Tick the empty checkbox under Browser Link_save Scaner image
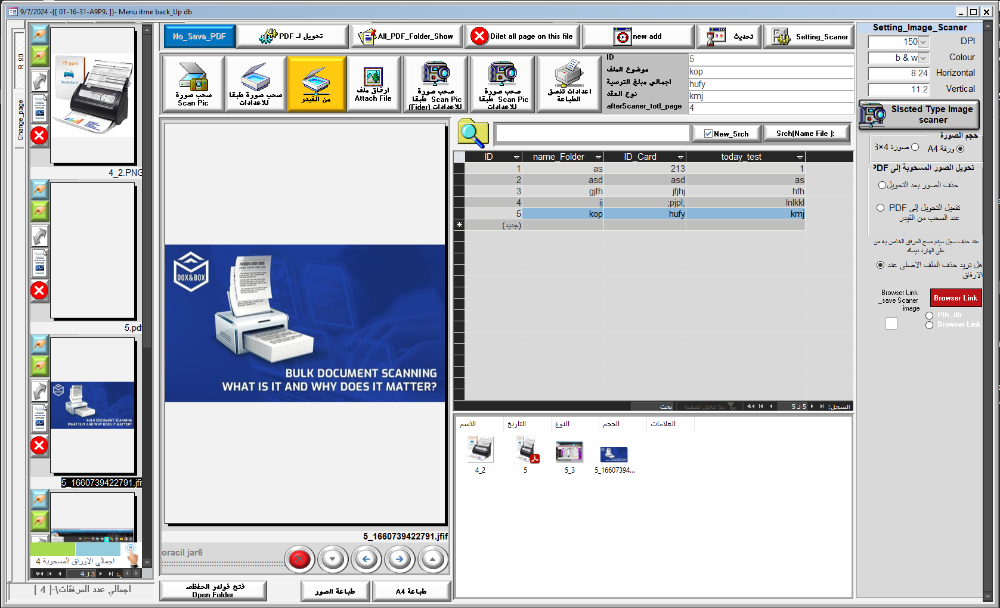The width and height of the screenshot is (1000, 608). pos(892,323)
